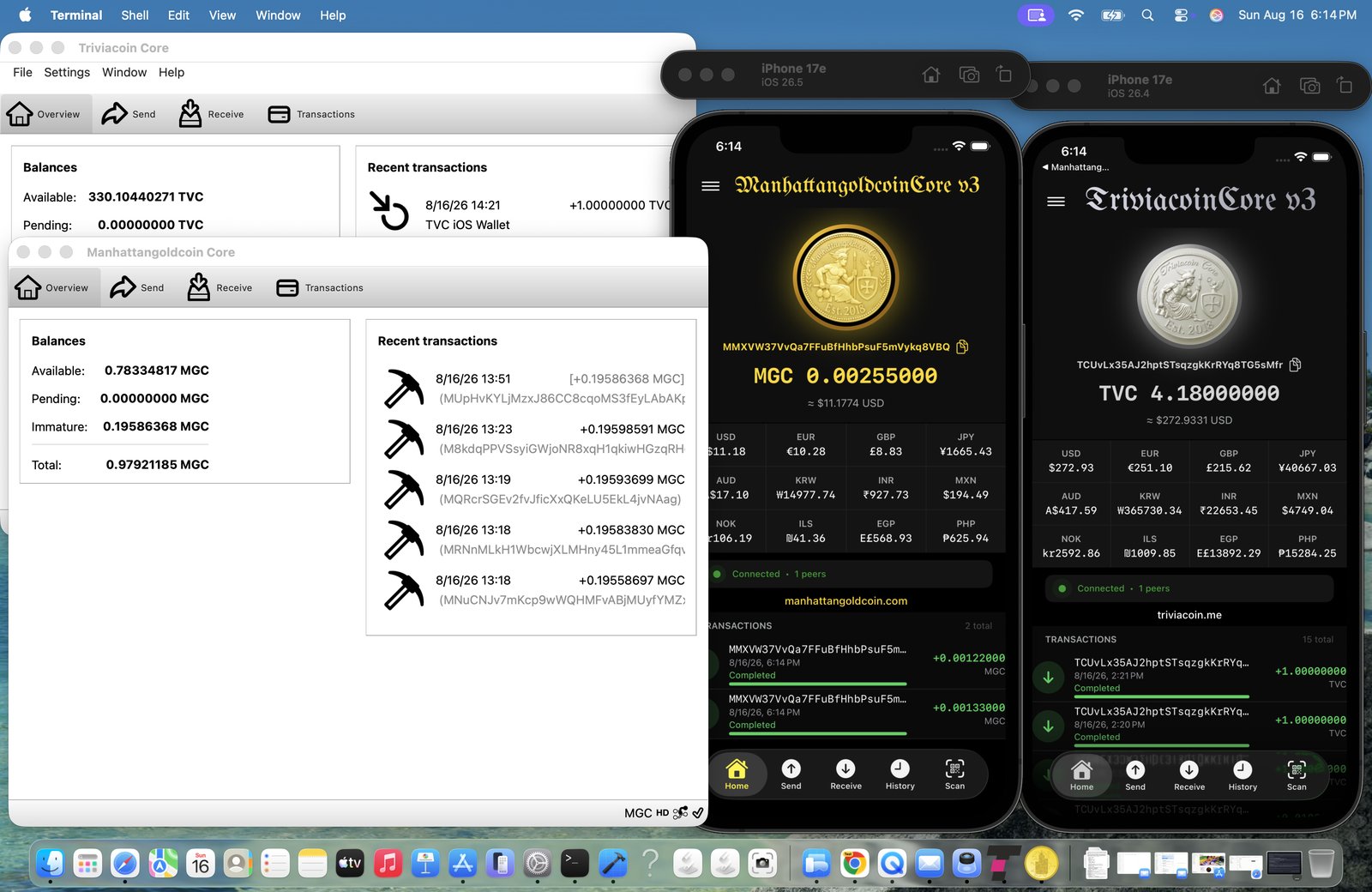This screenshot has height=892, width=1372.
Task: Click pickaxe icon for +0.19558697 MGC transaction
Action: [403, 590]
